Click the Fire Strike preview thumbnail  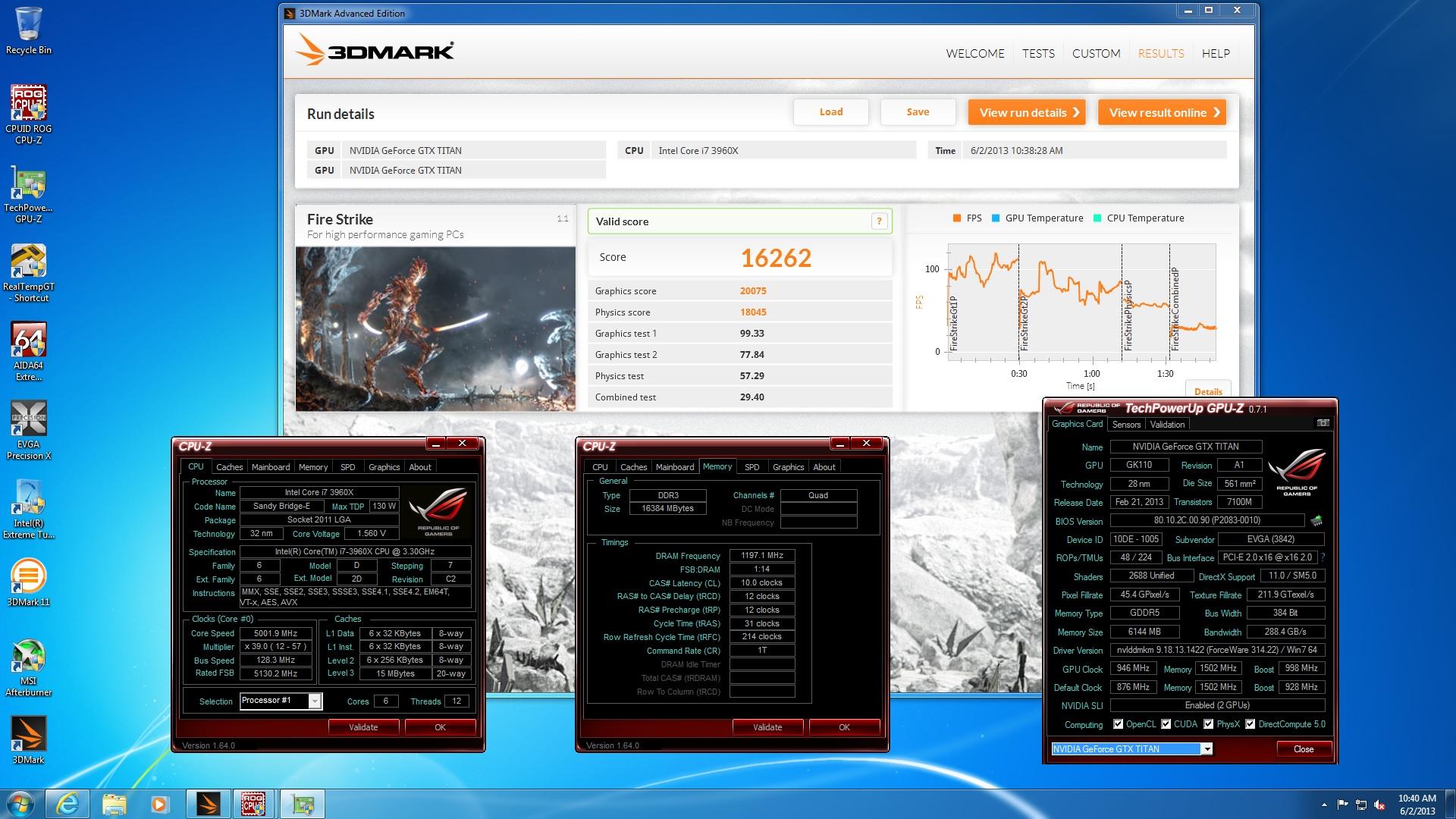(435, 328)
